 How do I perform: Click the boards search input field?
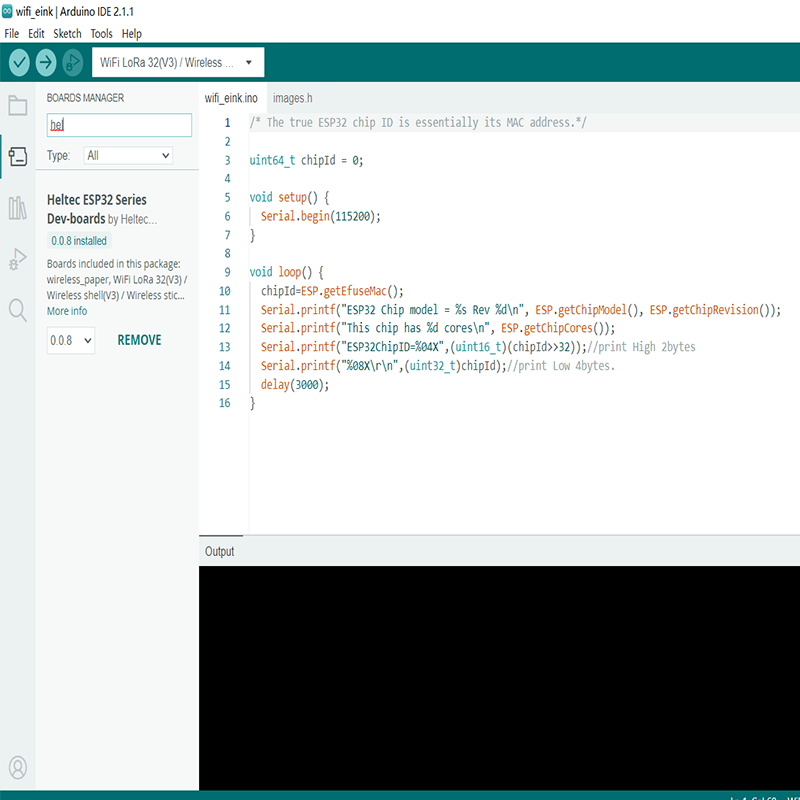(119, 125)
